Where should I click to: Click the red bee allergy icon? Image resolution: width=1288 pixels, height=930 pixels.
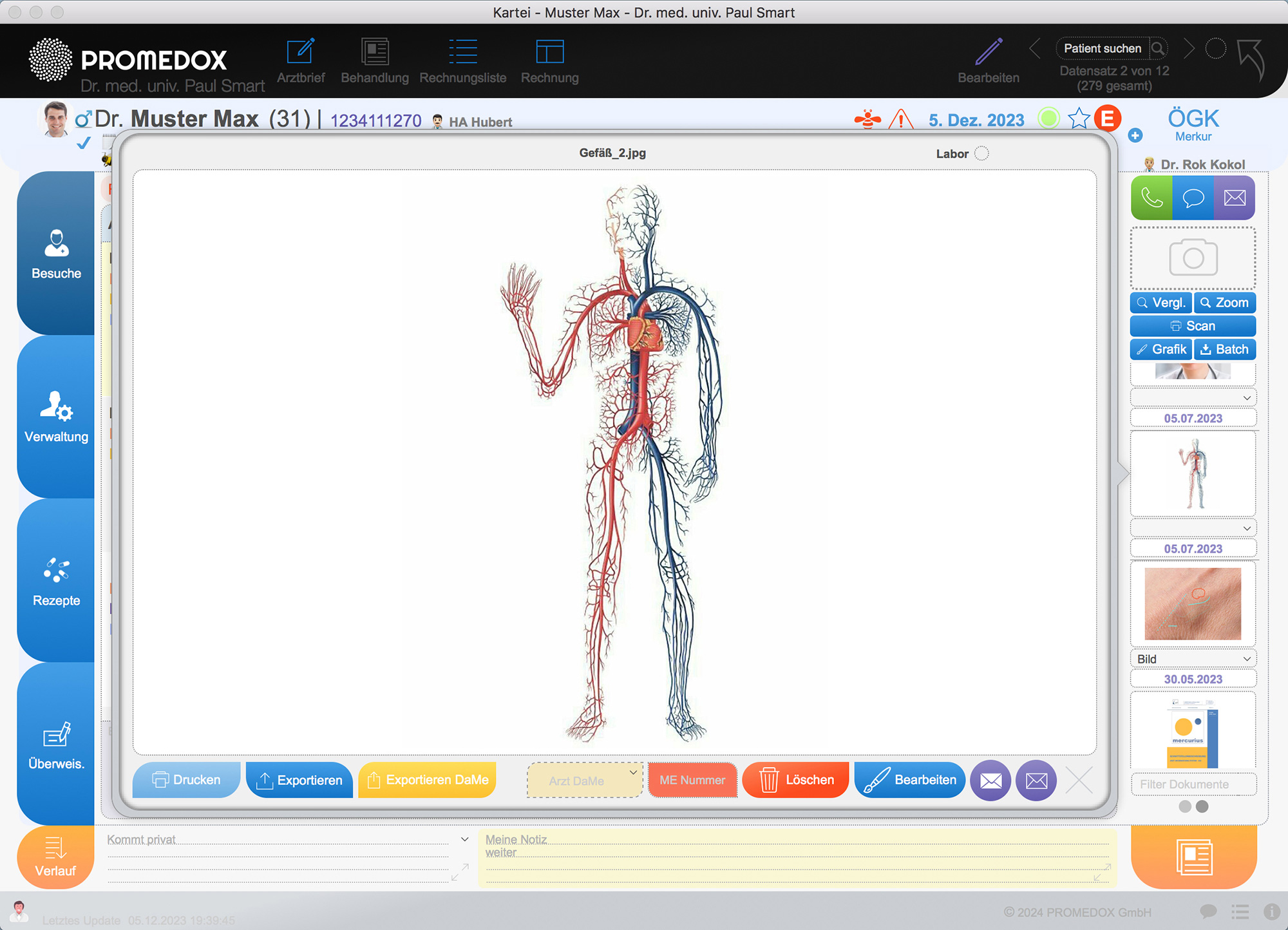tap(867, 119)
